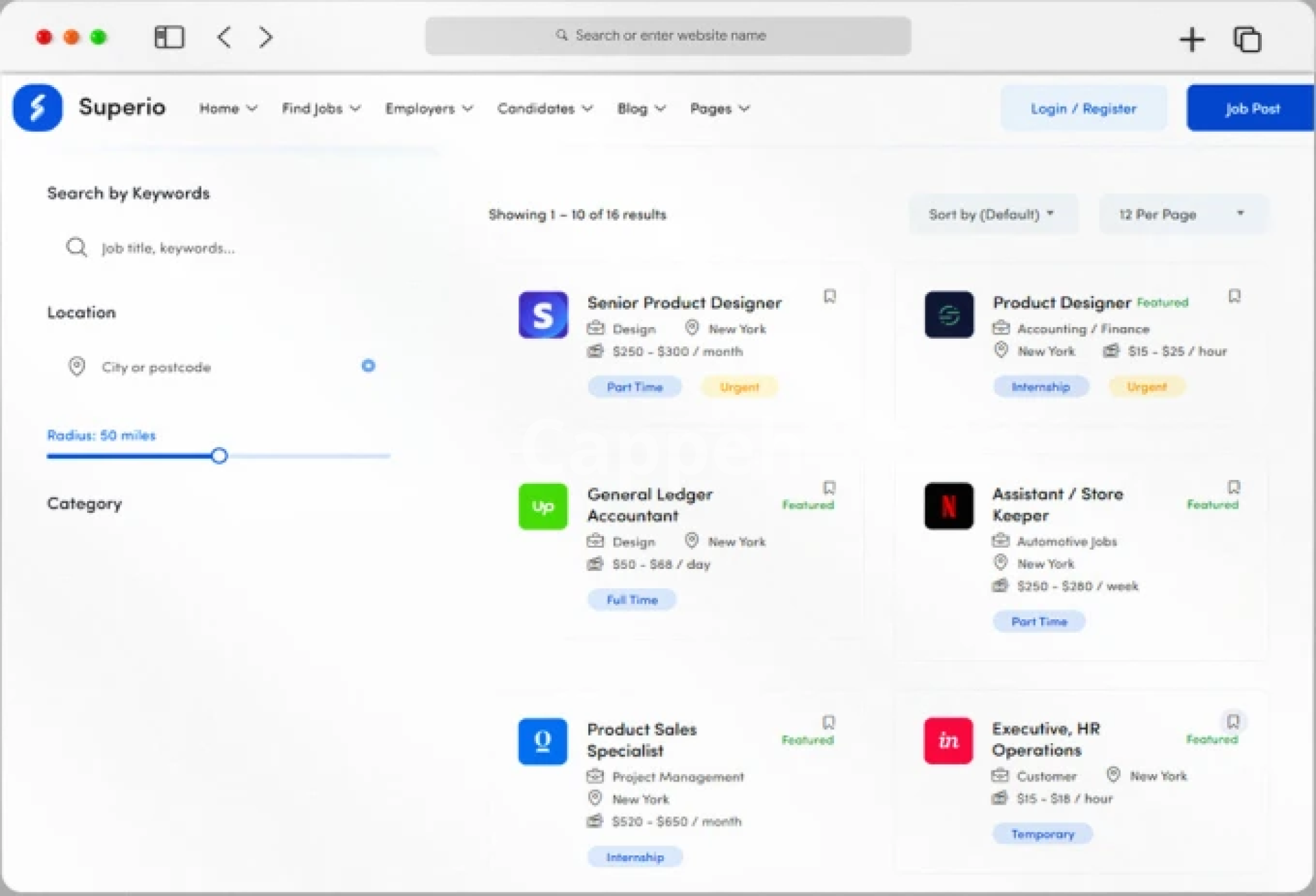Viewport: 1316px width, 896px height.
Task: Open the Candidates menu
Action: (544, 108)
